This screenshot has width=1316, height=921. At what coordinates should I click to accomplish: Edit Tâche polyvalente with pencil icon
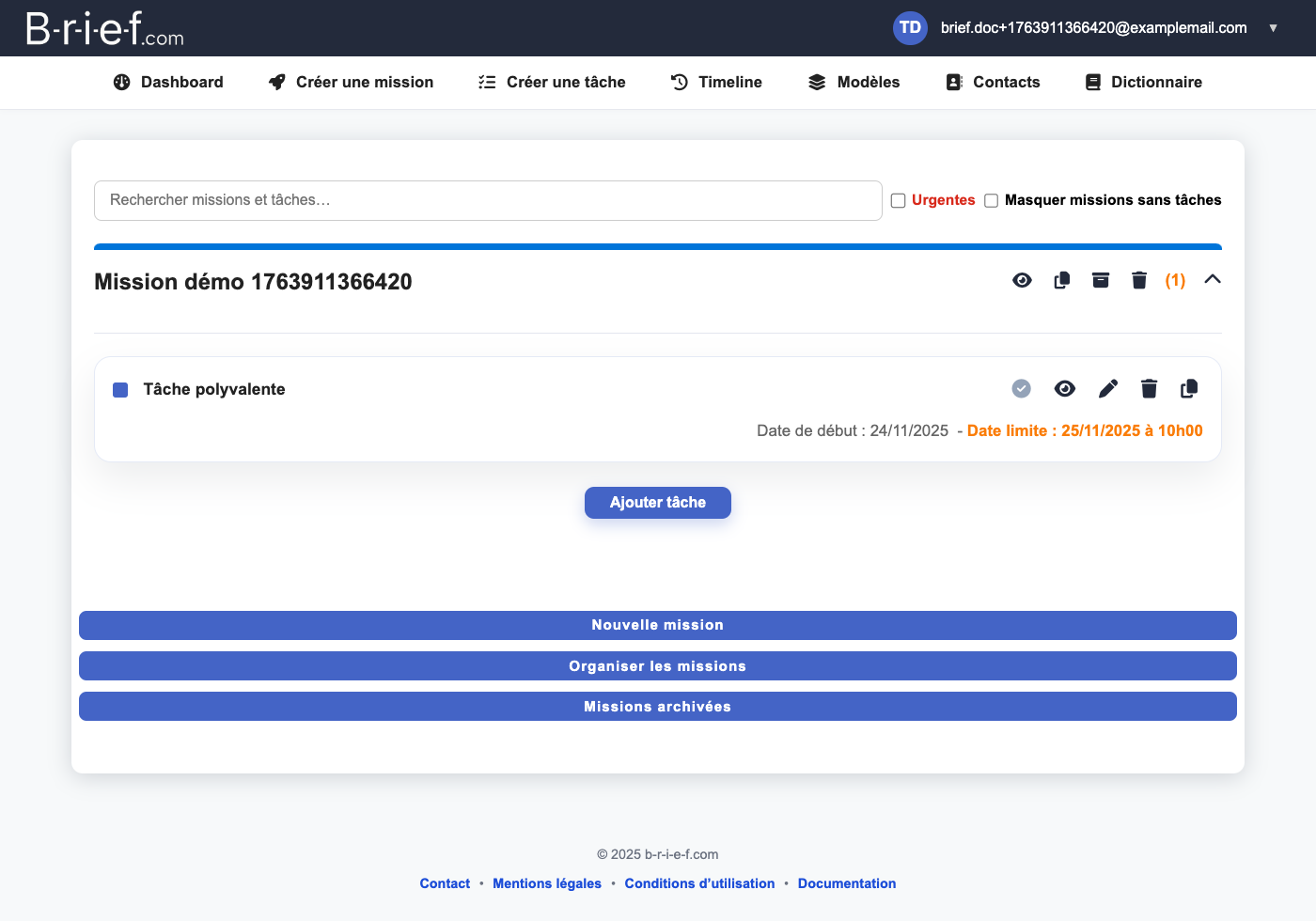(1108, 388)
